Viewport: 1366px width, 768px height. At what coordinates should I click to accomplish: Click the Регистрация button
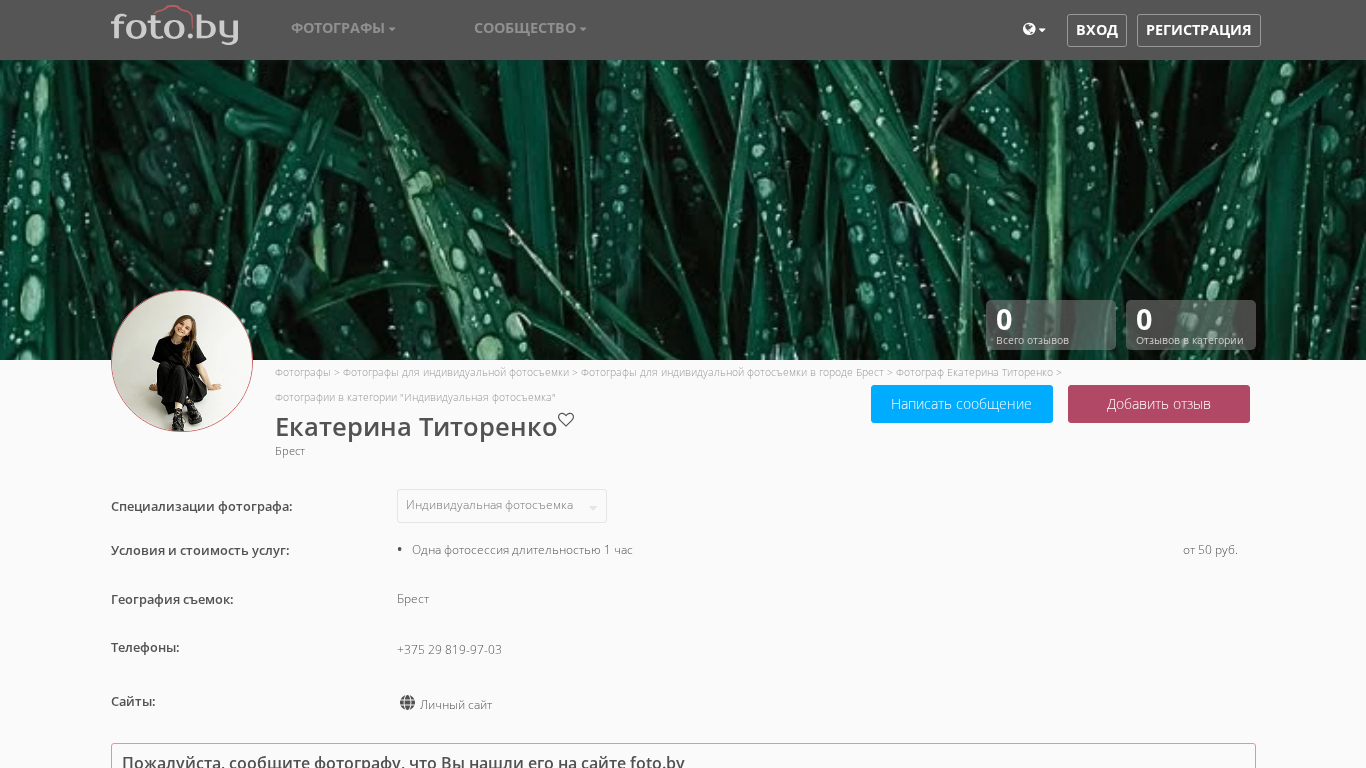1199,30
